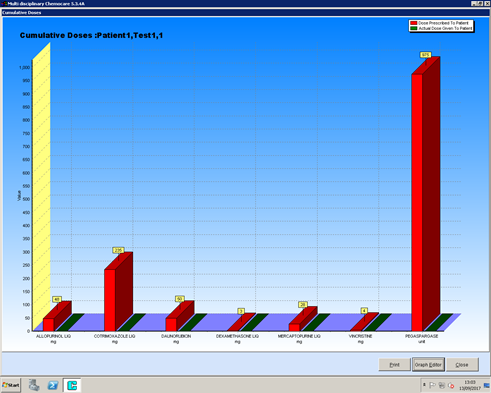Screen dimensions: 491x393
Task: Launch PowerShell from the taskbar
Action: click(53, 385)
